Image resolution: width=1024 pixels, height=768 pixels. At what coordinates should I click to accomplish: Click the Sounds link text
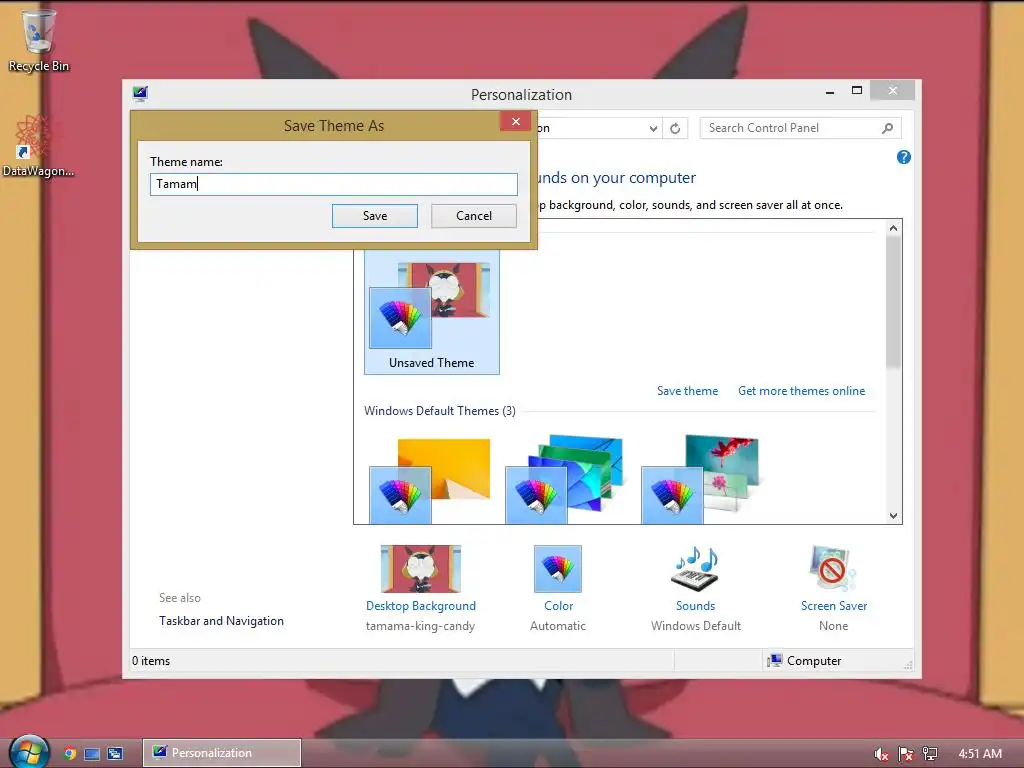coord(696,606)
